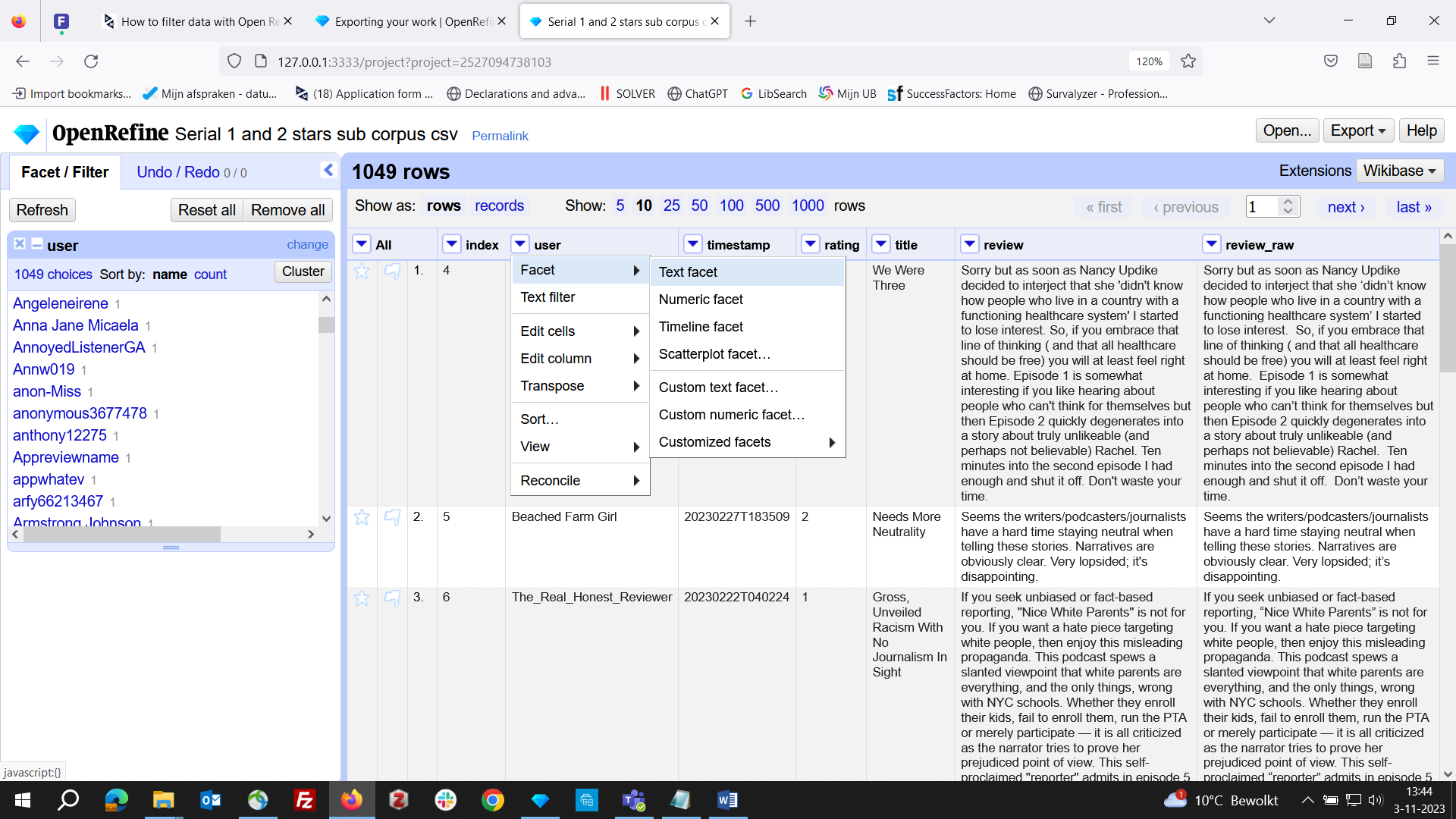1456x819 pixels.
Task: Remove the user facet
Action: [x=20, y=243]
